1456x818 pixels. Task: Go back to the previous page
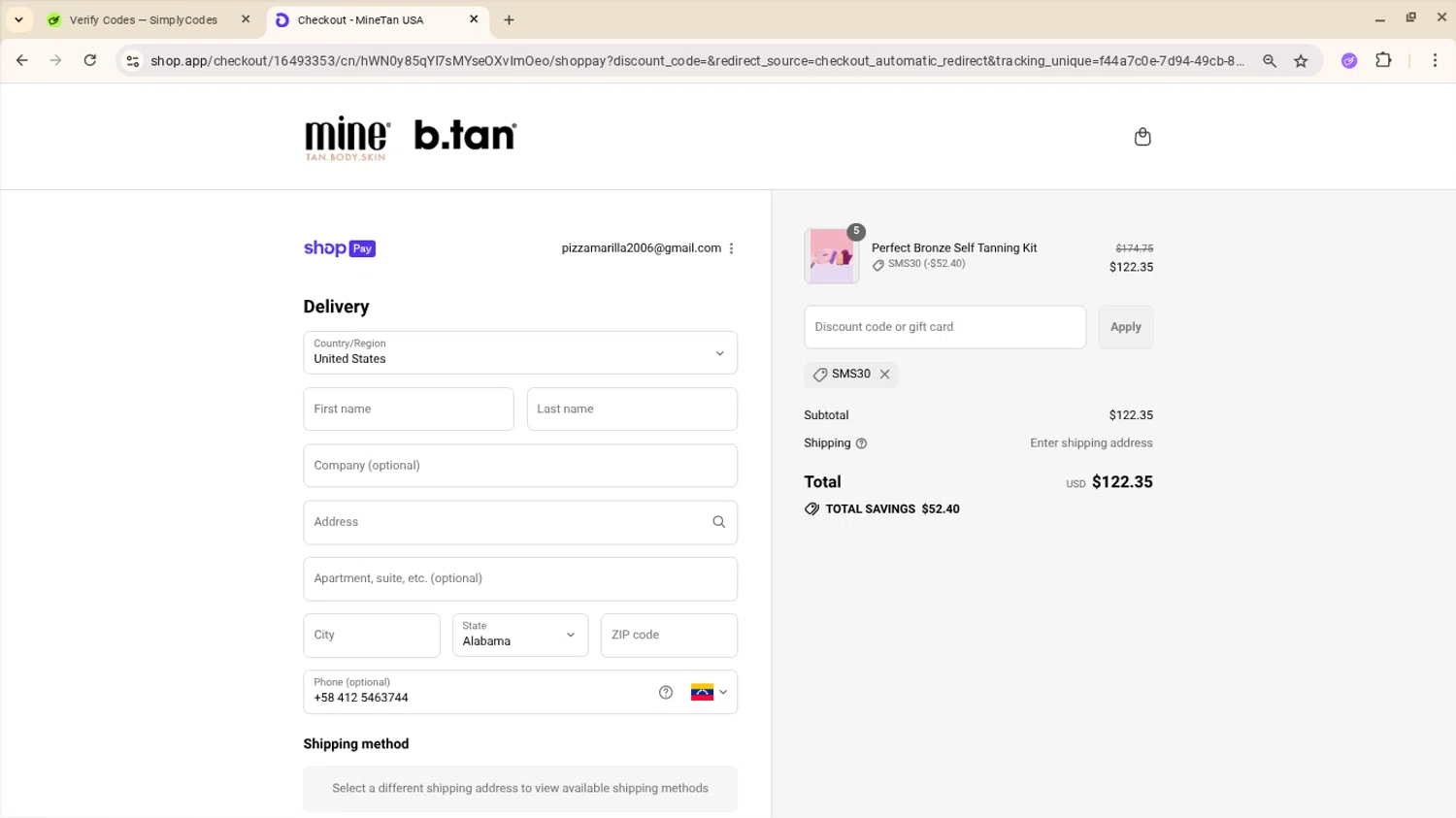click(x=21, y=60)
